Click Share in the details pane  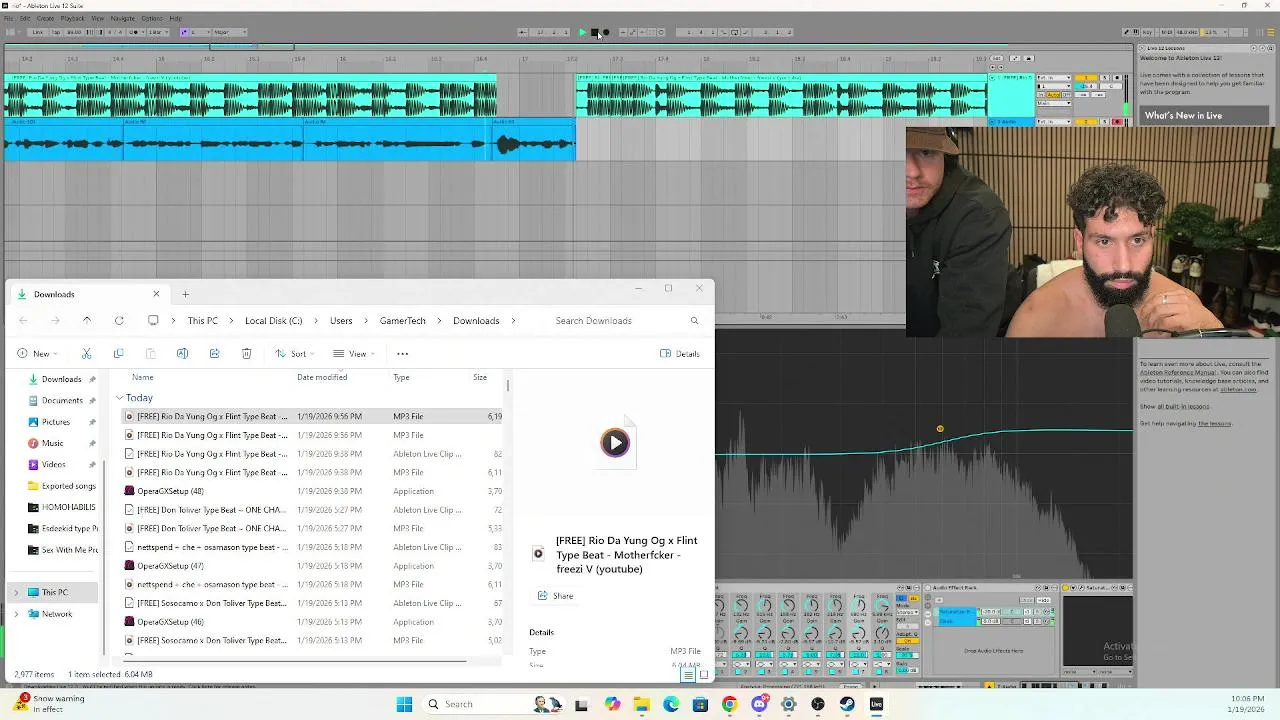point(555,596)
